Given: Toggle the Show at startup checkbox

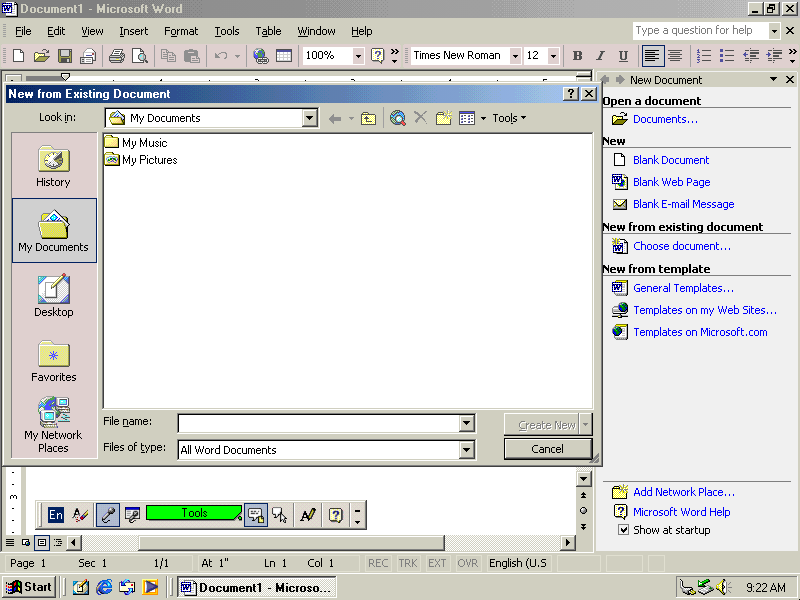Looking at the screenshot, I should tap(623, 530).
